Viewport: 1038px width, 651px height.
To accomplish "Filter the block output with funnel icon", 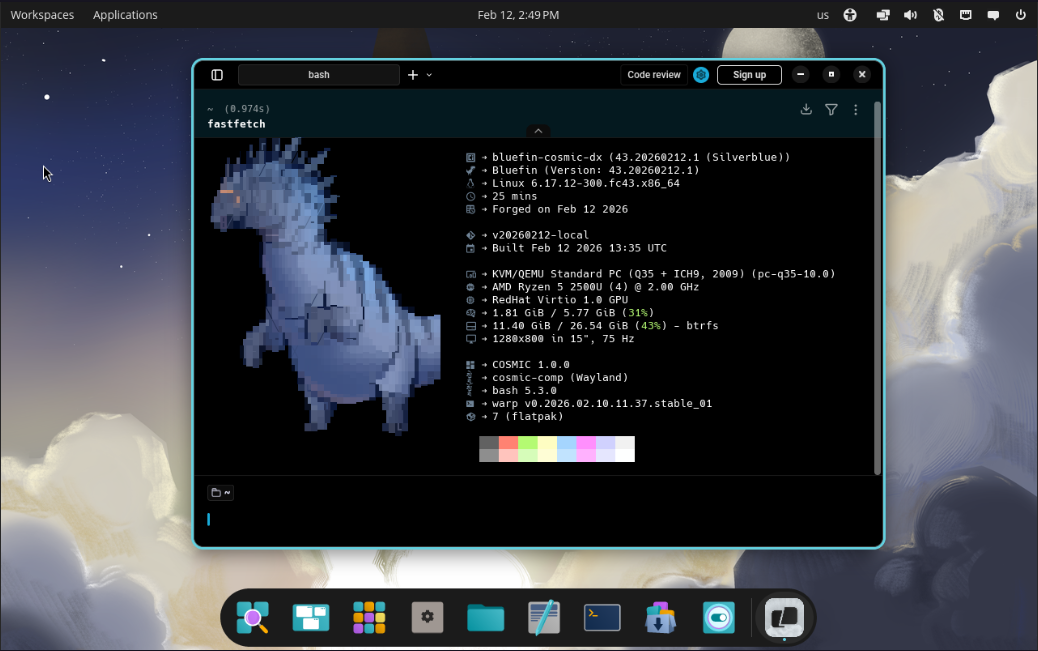I will coord(831,109).
